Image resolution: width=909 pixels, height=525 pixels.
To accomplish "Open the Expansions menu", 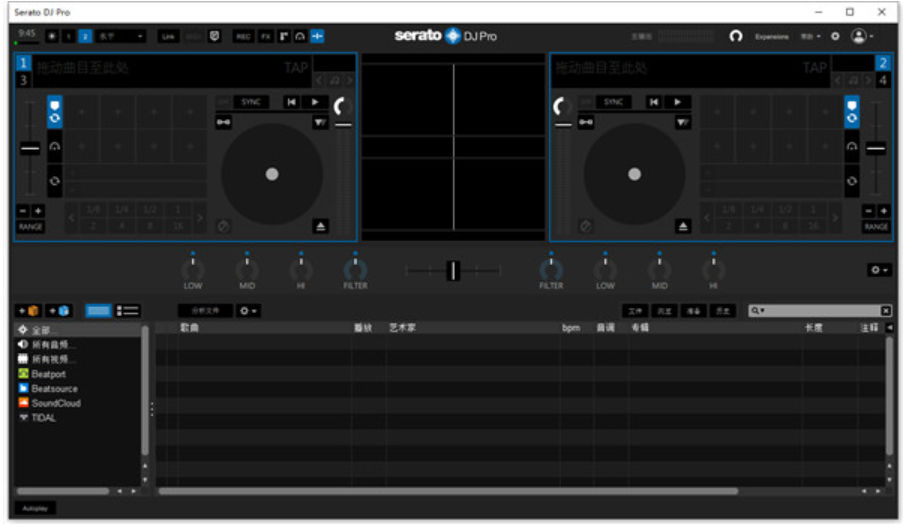I will [772, 36].
